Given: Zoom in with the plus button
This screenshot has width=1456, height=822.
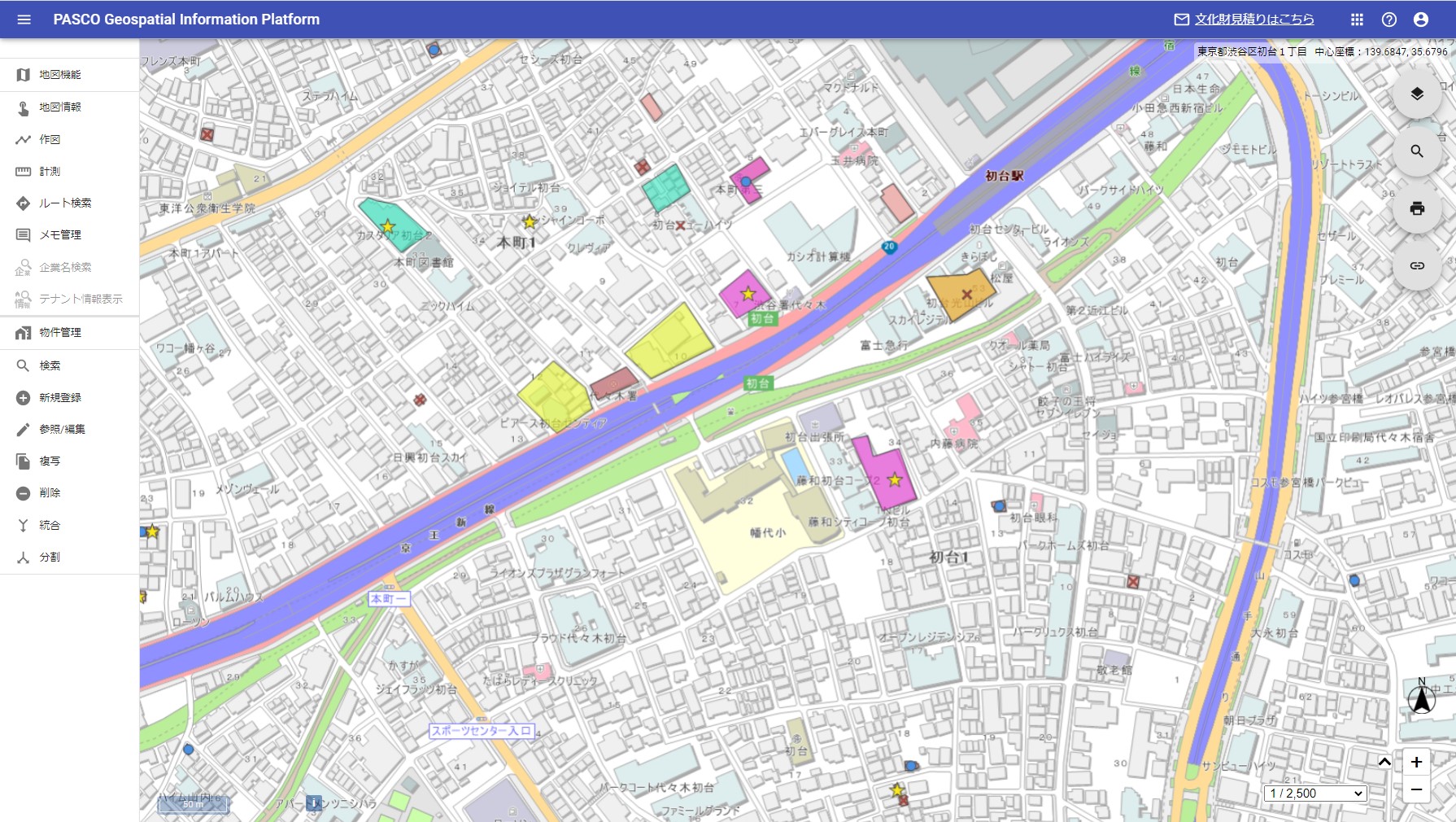Looking at the screenshot, I should 1416,762.
